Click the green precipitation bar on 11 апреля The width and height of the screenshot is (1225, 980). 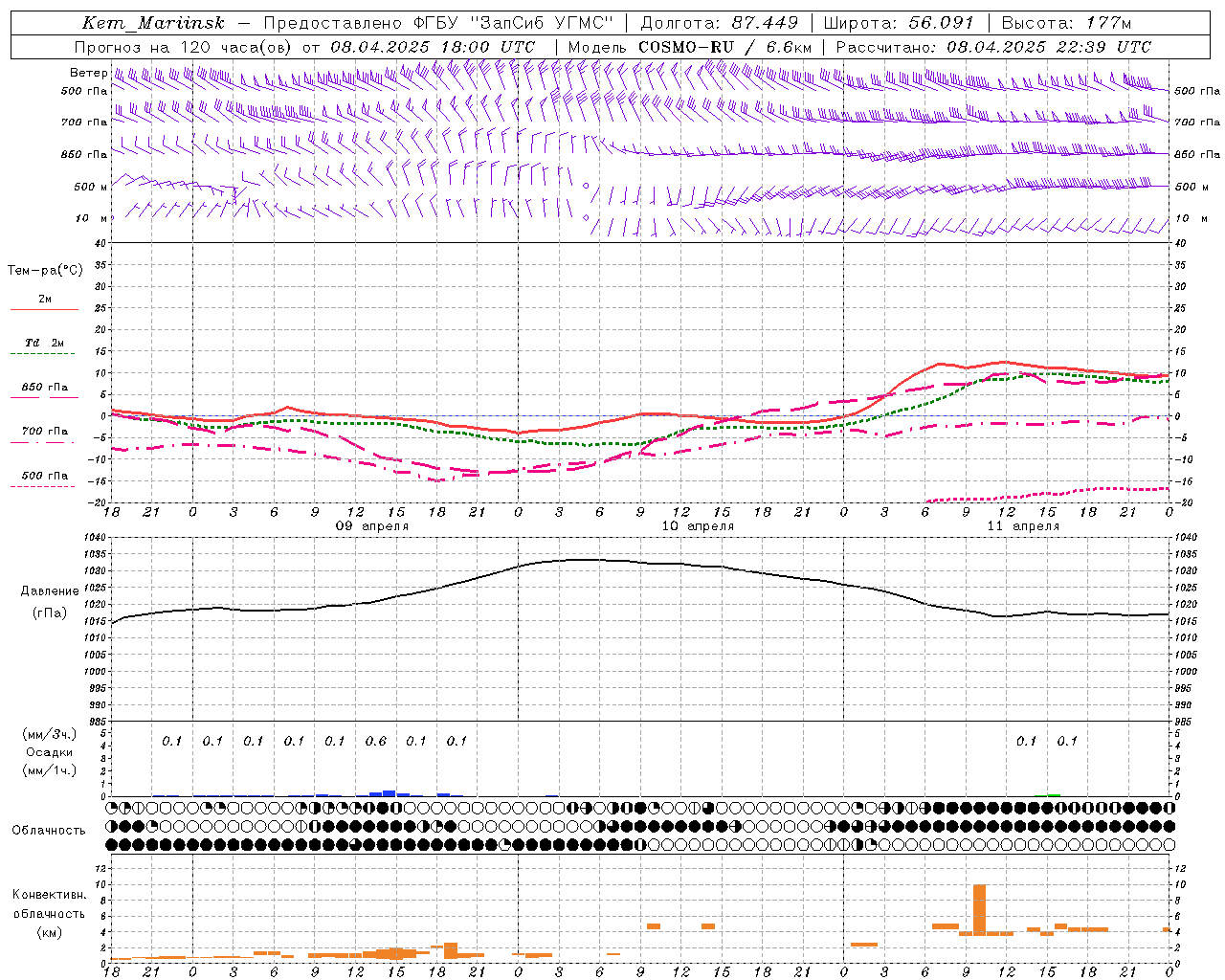click(x=1054, y=794)
